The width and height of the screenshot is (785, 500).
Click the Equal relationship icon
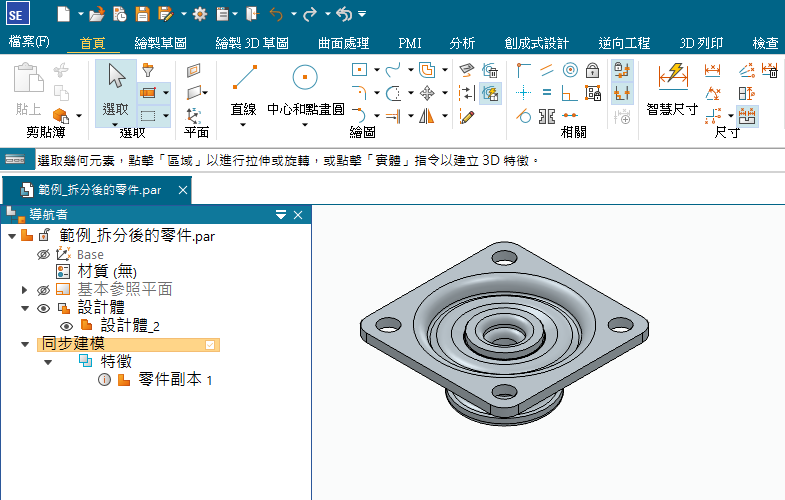pyautogui.click(x=547, y=93)
